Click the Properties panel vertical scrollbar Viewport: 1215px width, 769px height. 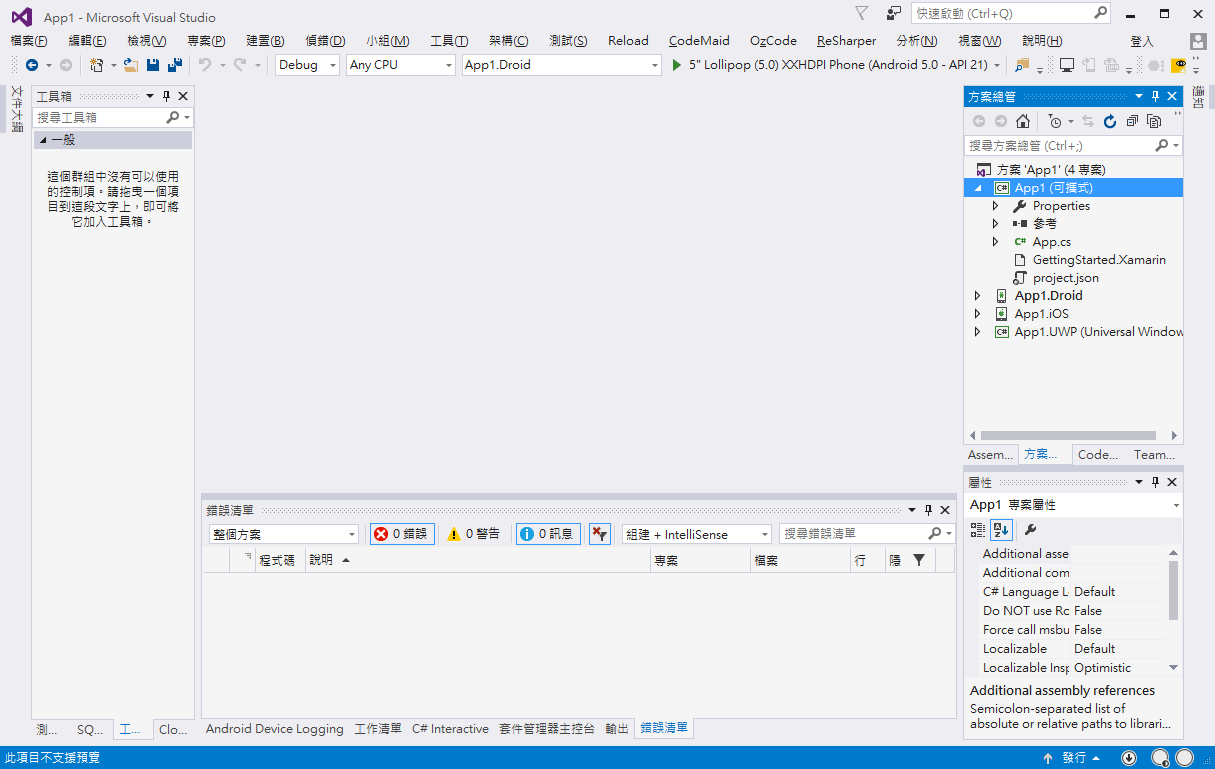tap(1173, 590)
